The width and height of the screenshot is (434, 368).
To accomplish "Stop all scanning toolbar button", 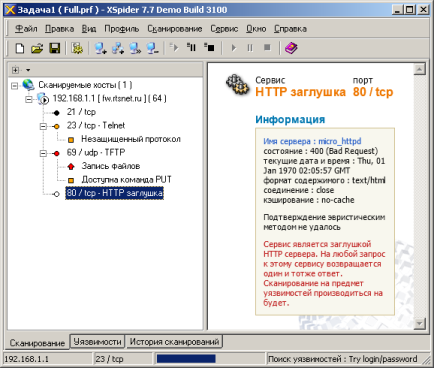I will pos(267,48).
